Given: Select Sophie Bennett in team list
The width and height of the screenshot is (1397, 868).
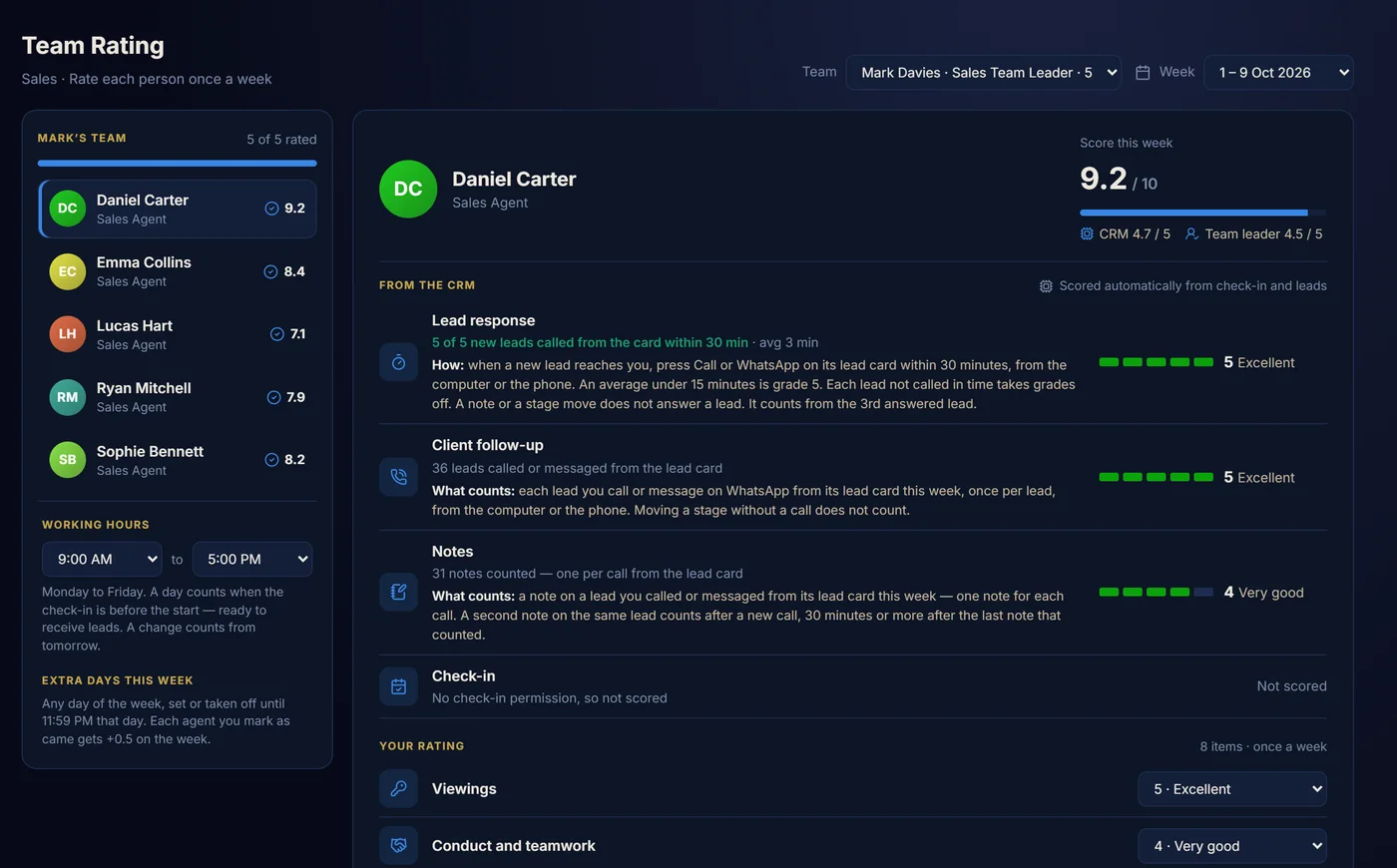Looking at the screenshot, I should click(x=178, y=460).
